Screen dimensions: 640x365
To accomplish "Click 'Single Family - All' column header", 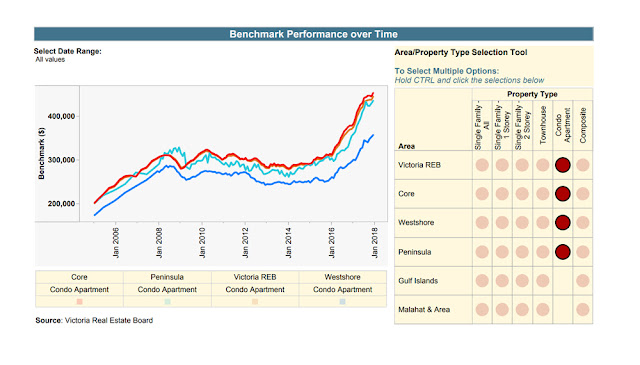I will pos(482,125).
